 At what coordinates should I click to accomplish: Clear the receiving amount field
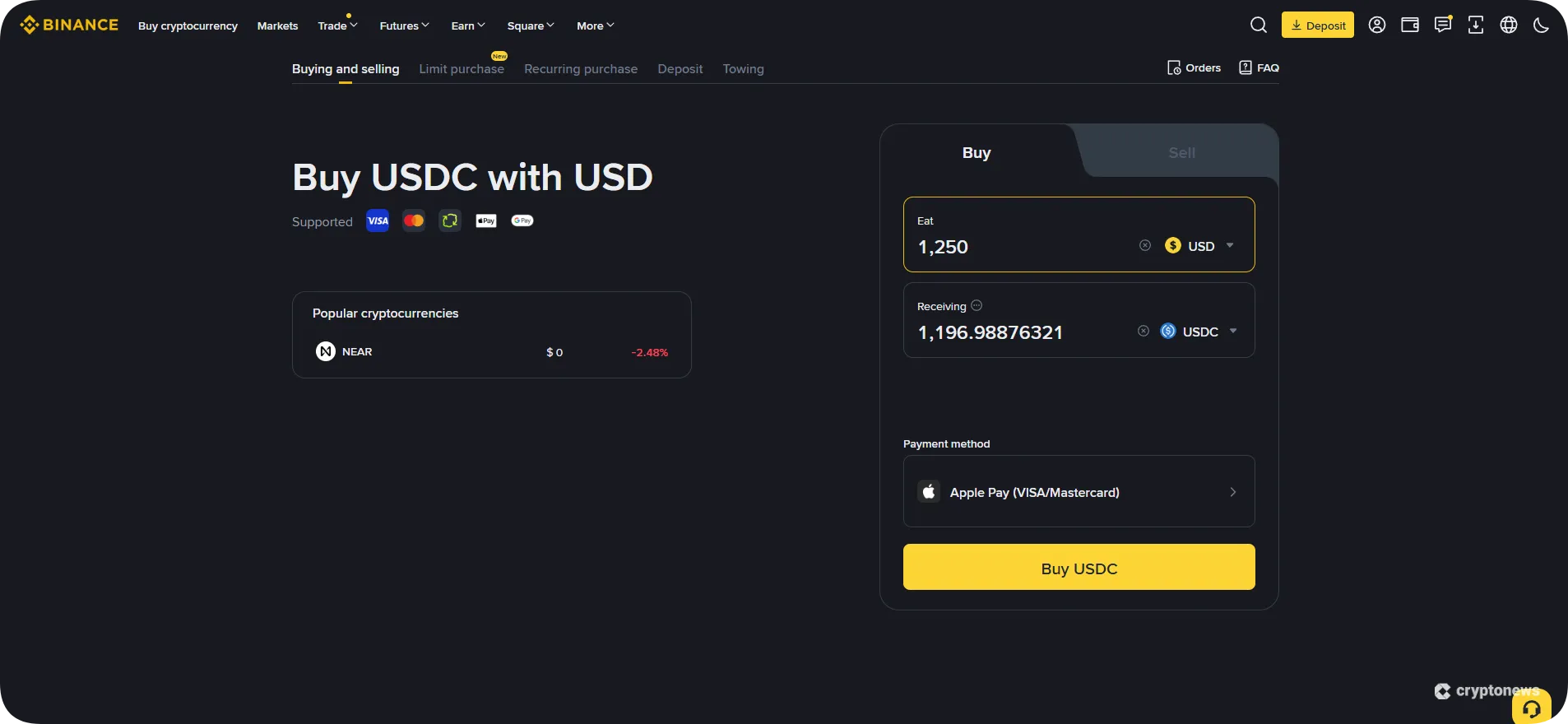(1144, 331)
